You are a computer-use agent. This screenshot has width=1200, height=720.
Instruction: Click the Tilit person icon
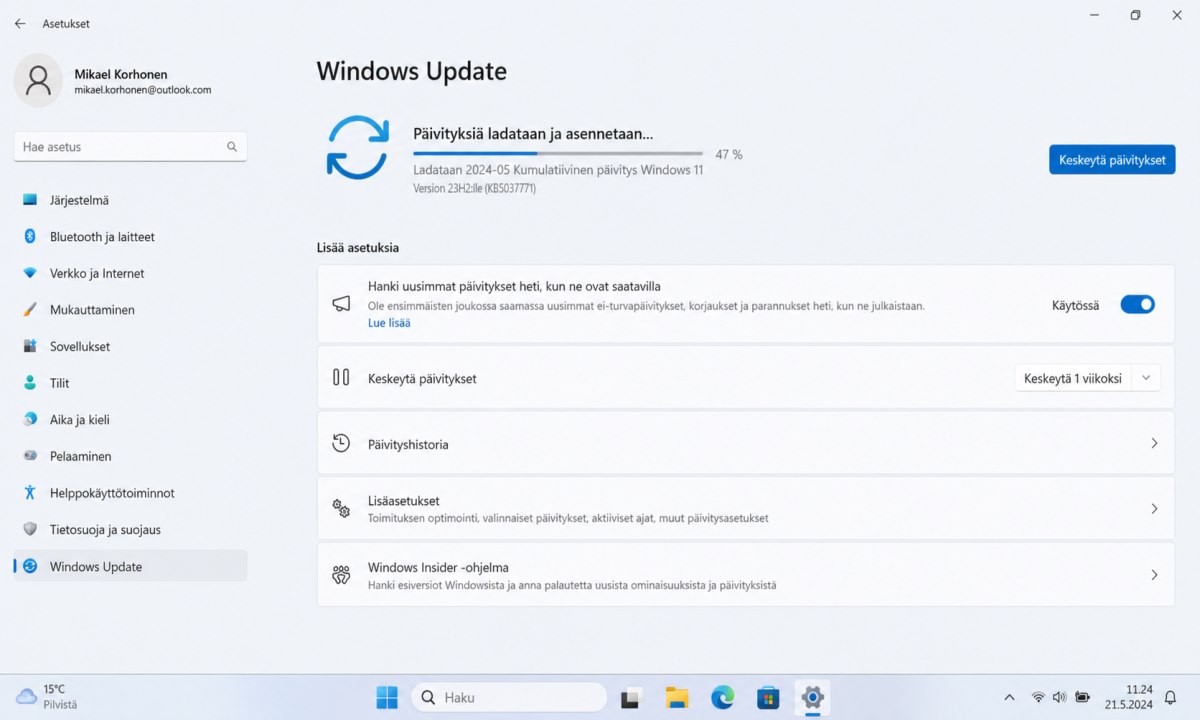click(x=30, y=383)
